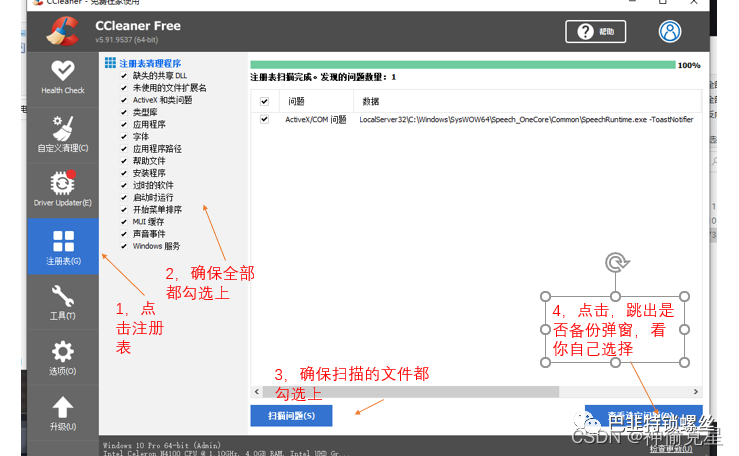The width and height of the screenshot is (739, 456).
Task: Click the CCleaner logo icon
Action: 63,31
